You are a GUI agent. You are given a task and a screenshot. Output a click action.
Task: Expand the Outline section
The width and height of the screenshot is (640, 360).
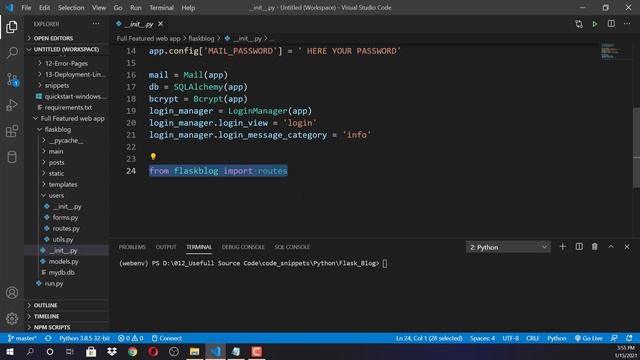tap(67, 305)
